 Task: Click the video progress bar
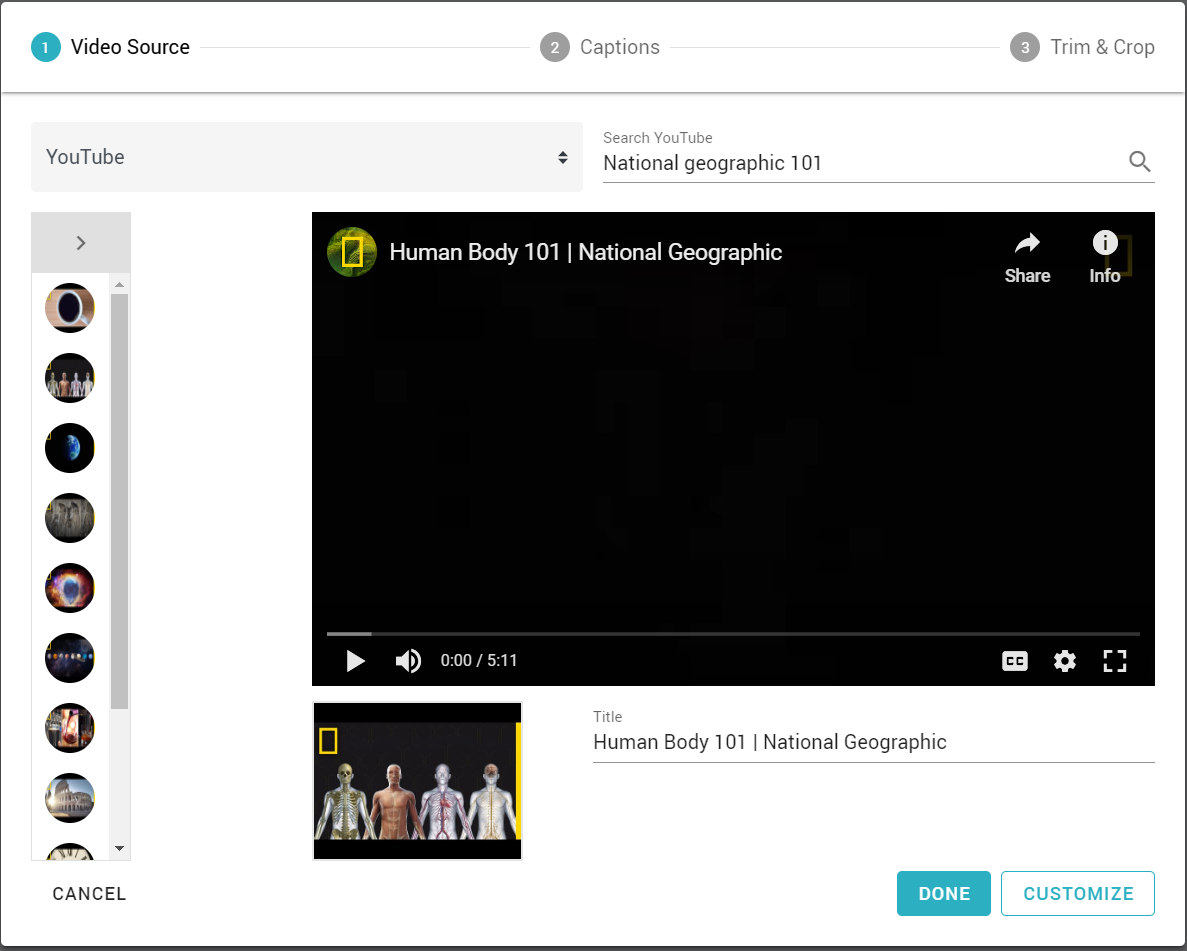pyautogui.click(x=734, y=634)
